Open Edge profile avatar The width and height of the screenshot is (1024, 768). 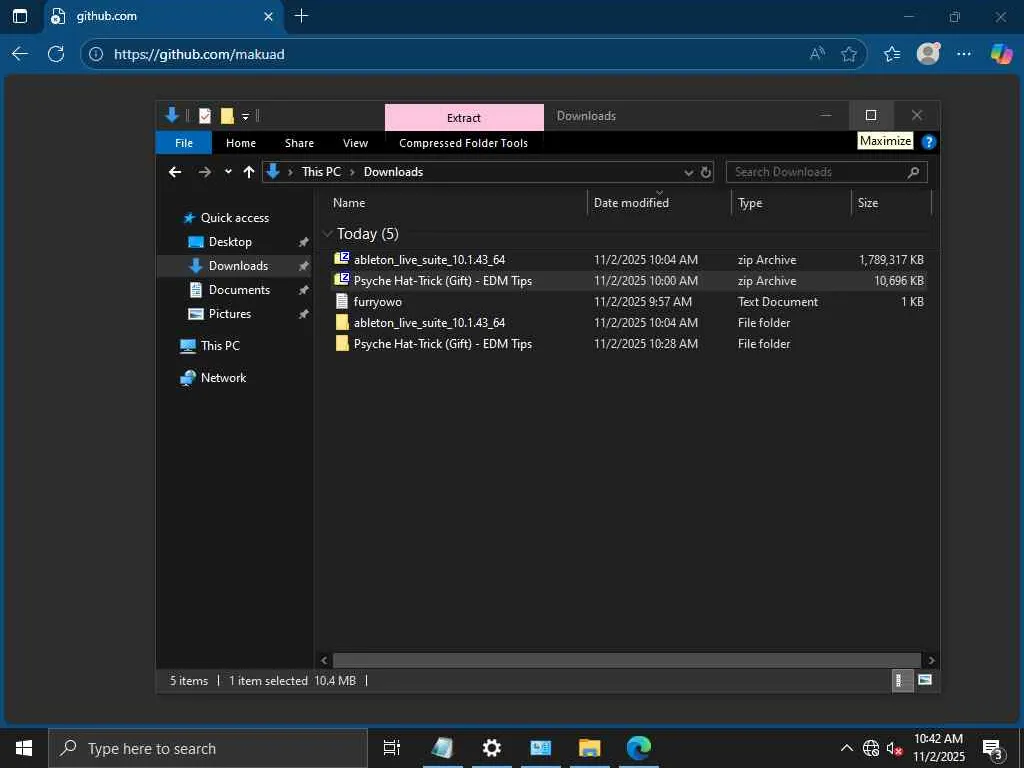[x=928, y=54]
